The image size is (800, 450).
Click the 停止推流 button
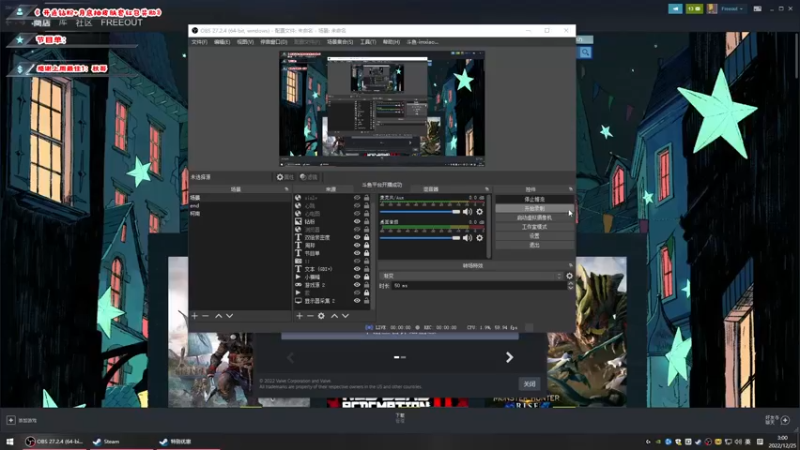(x=534, y=199)
